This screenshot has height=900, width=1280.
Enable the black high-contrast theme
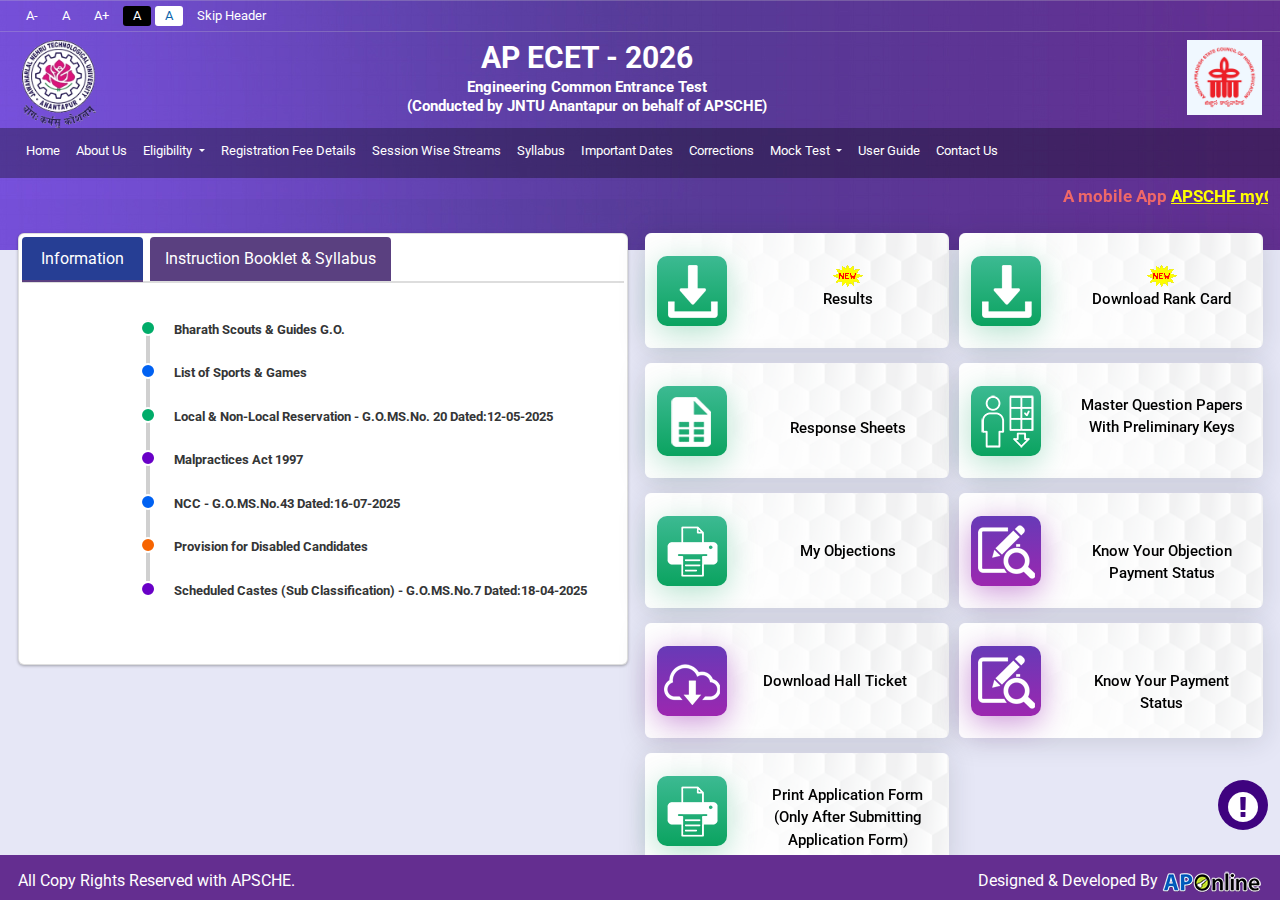point(137,16)
